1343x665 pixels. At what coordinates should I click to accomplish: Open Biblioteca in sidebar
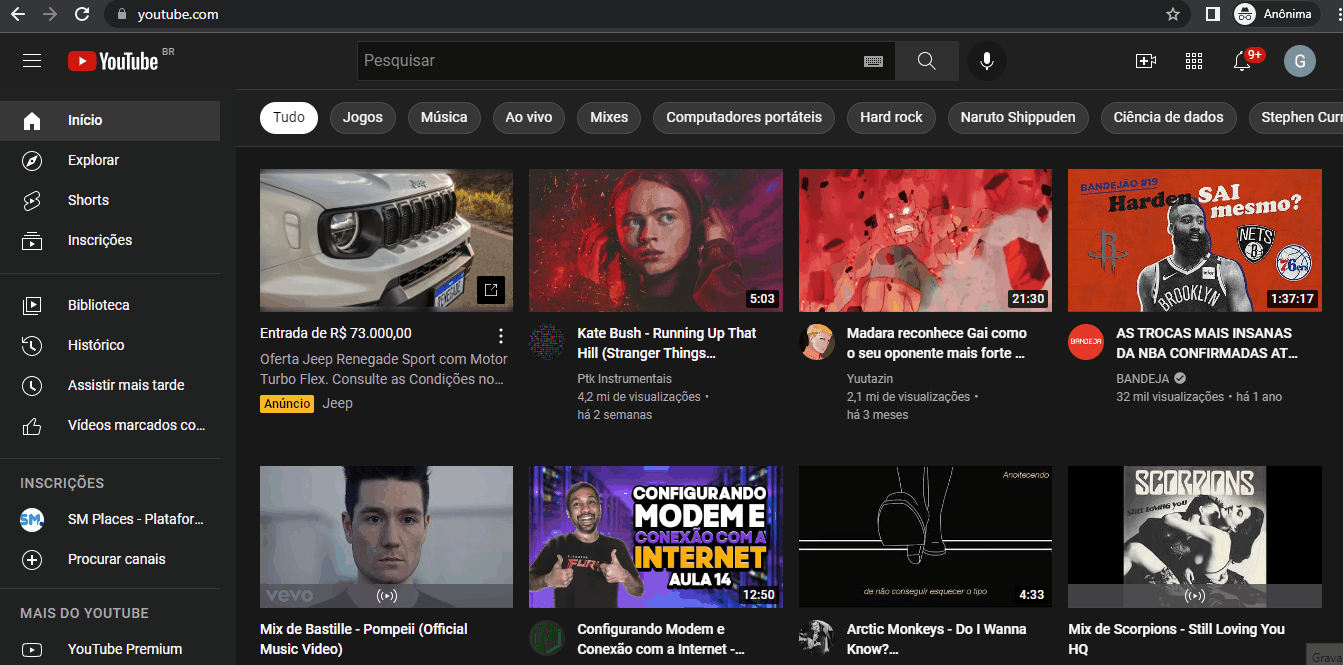(x=110, y=305)
